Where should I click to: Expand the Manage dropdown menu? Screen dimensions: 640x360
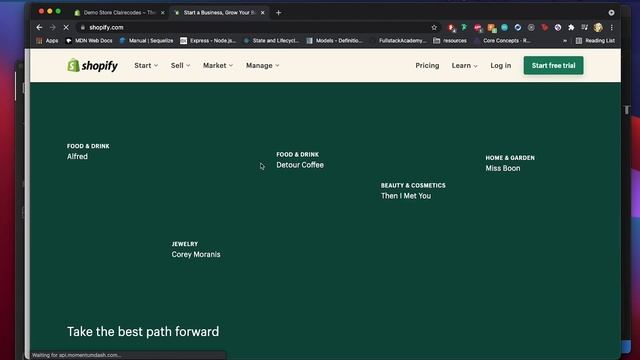pyautogui.click(x=262, y=65)
